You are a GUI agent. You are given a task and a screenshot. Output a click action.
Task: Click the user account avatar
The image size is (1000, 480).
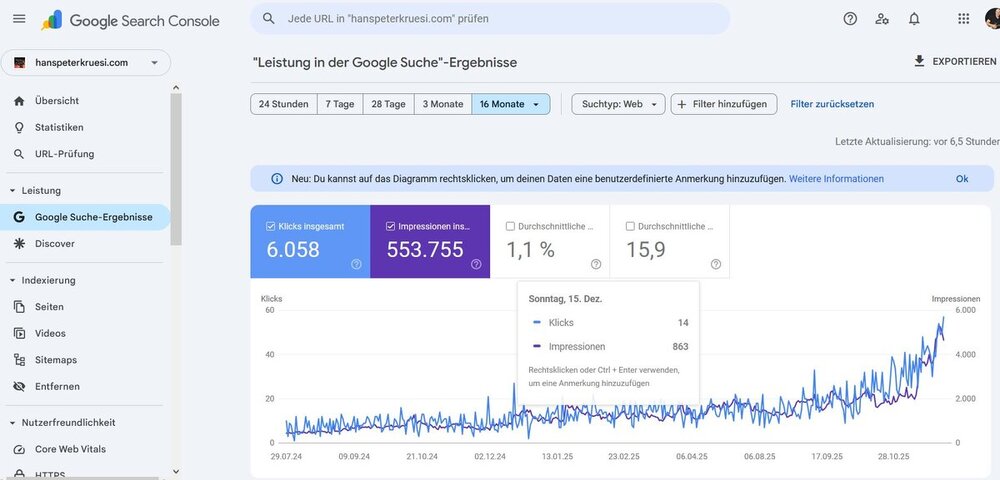pyautogui.click(x=993, y=18)
